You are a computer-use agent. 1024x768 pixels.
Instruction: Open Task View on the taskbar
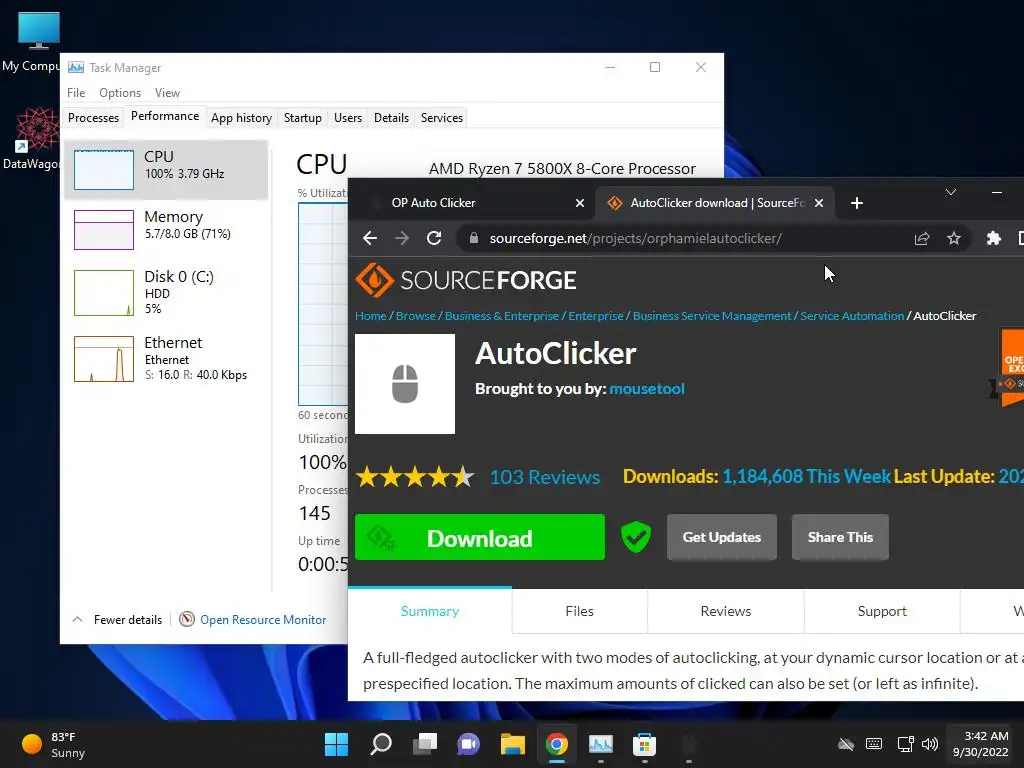pyautogui.click(x=424, y=744)
